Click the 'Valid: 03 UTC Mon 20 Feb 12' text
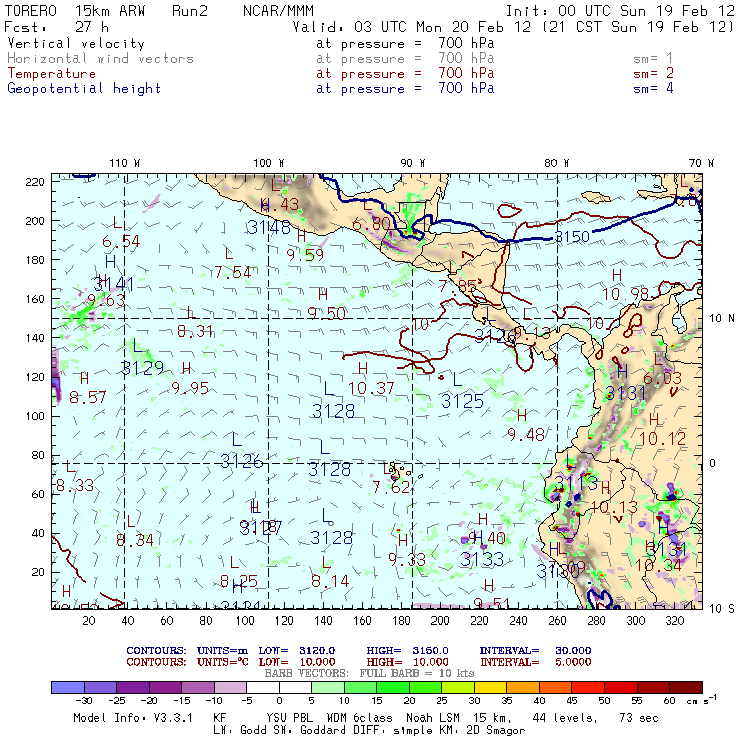 (x=412, y=27)
